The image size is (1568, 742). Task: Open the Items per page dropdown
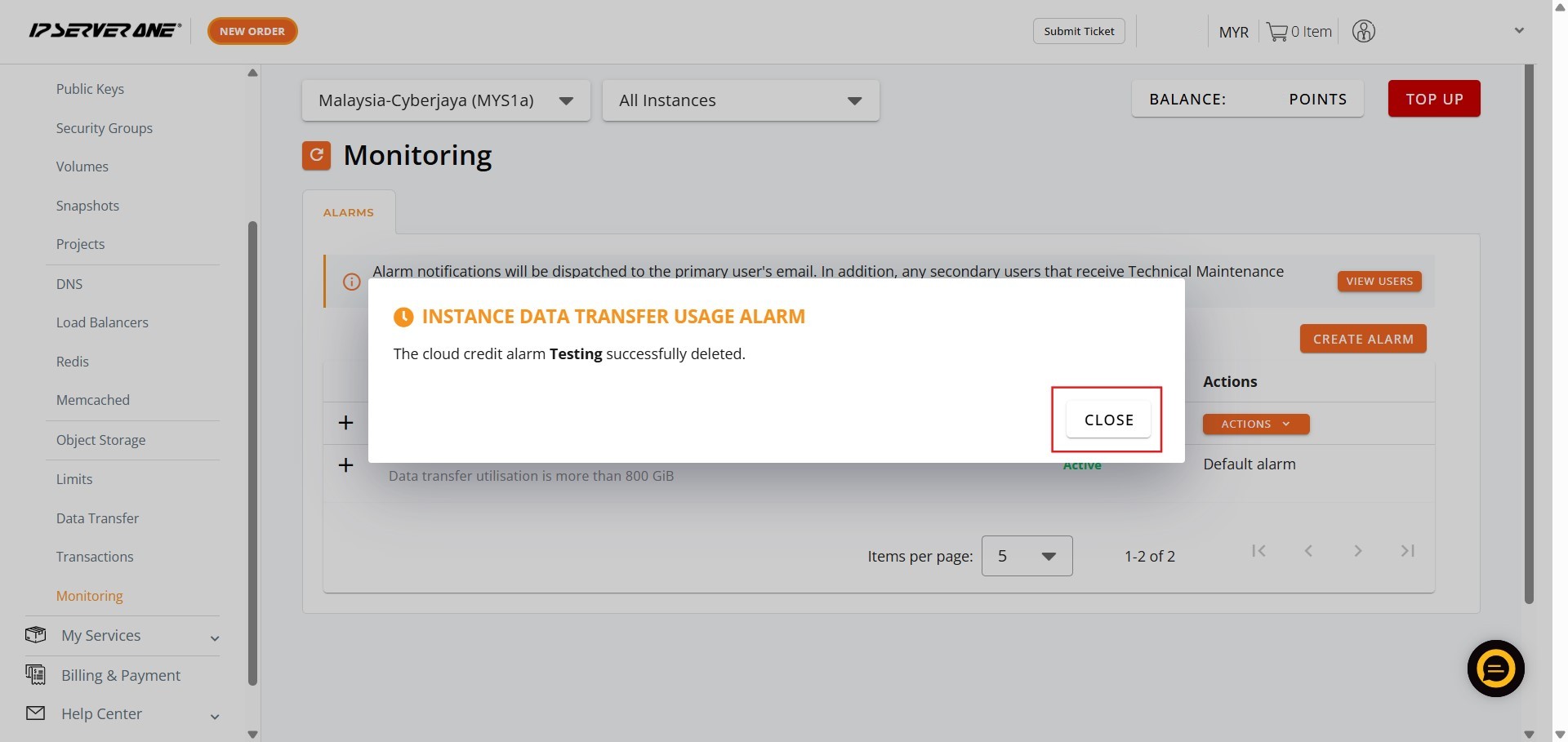[1027, 556]
